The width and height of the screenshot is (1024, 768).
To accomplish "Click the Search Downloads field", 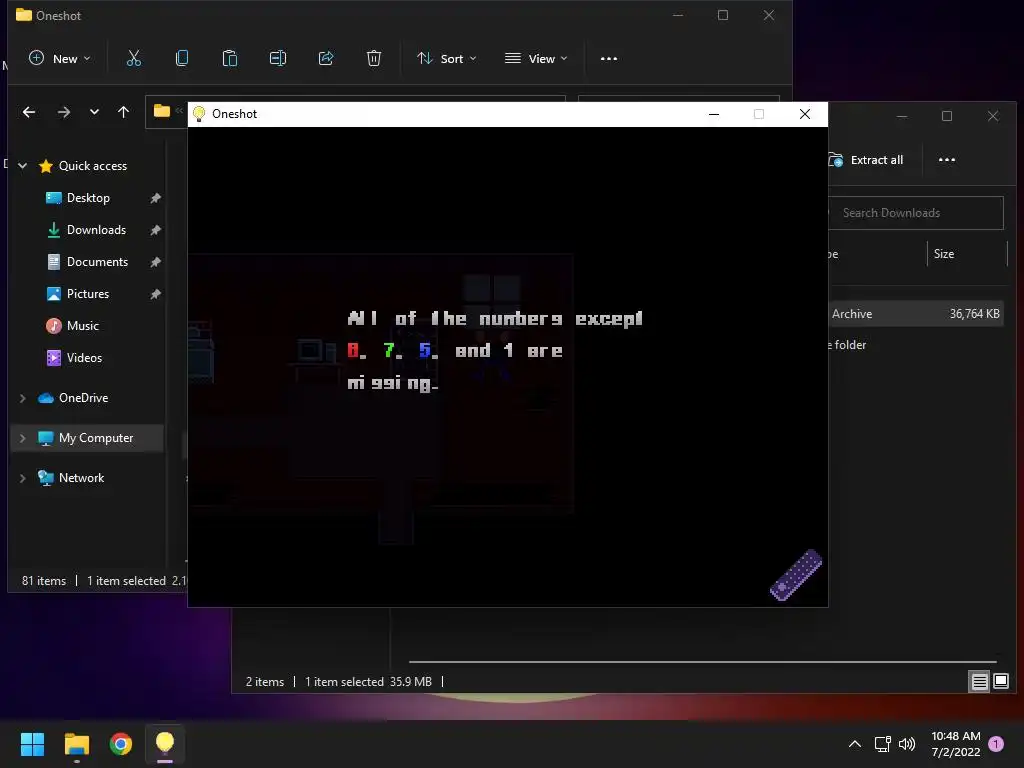I will coord(916,213).
